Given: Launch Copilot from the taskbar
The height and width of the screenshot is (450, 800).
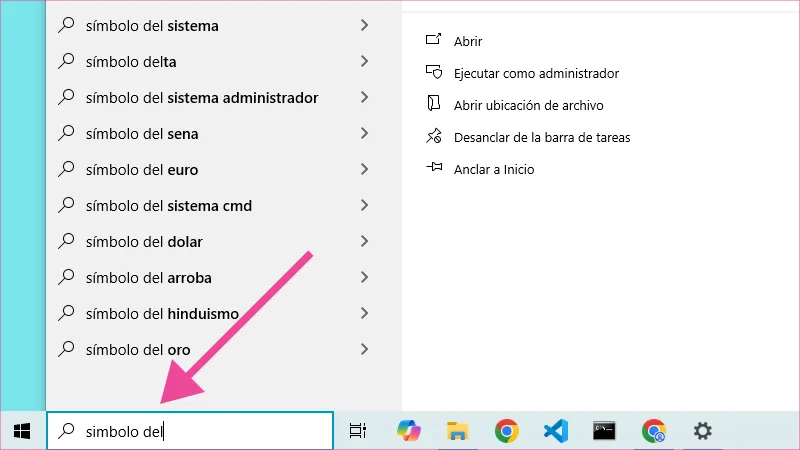Looking at the screenshot, I should tap(409, 431).
